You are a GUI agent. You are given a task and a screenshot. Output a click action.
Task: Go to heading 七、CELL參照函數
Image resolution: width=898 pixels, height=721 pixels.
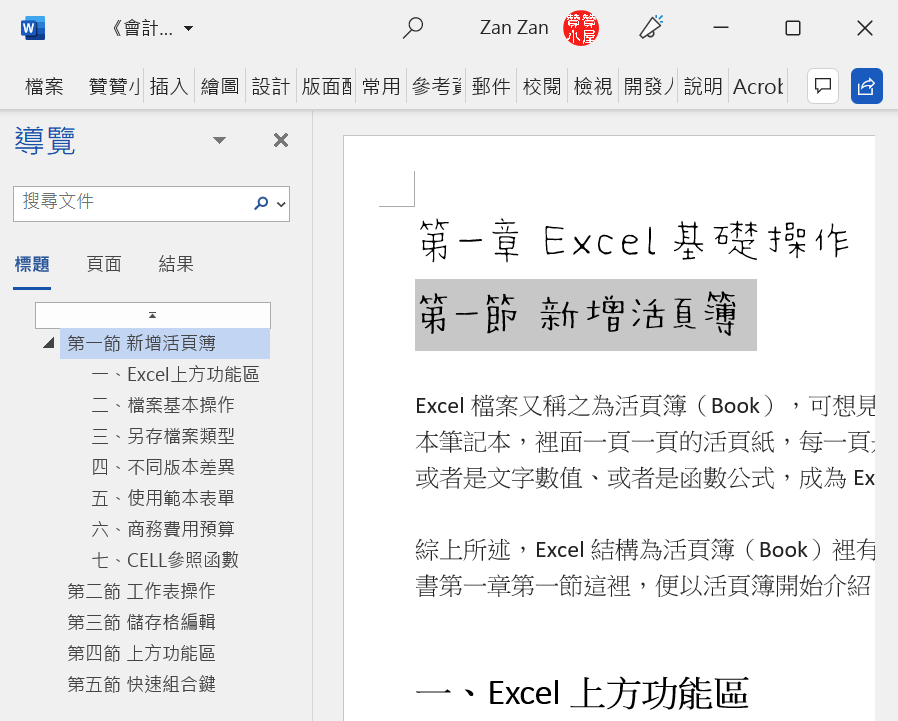point(165,560)
